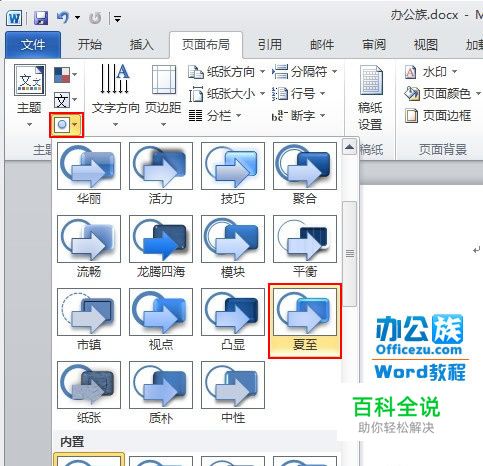Viewport: 483px width, 466px height.
Task: Redo the last action
Action: pos(95,18)
